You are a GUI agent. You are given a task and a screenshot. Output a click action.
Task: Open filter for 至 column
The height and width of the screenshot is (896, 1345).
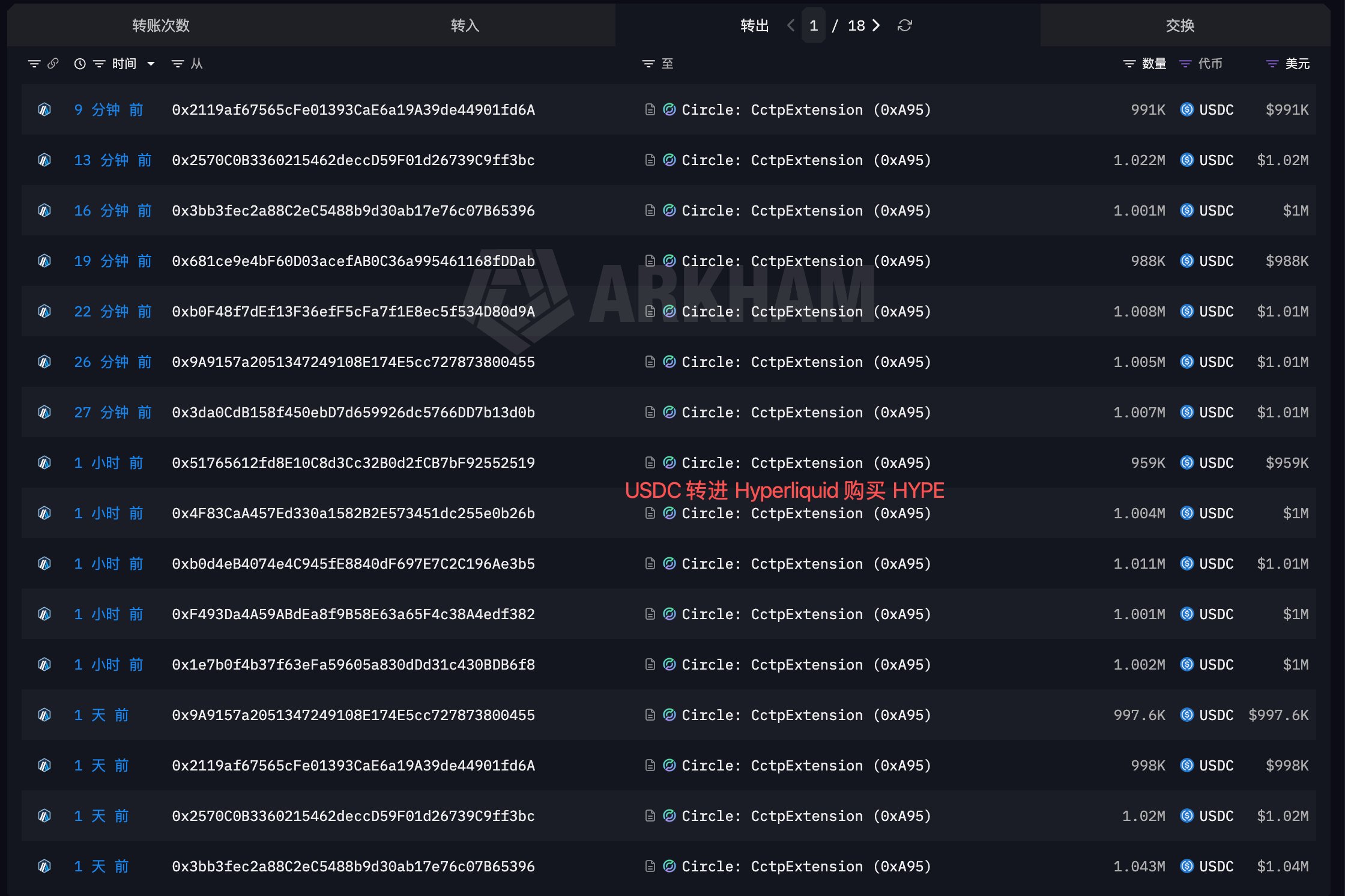point(648,64)
